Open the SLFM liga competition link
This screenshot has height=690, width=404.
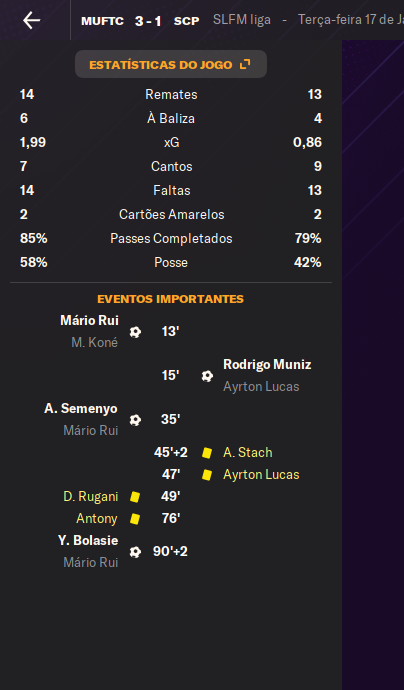(x=242, y=20)
